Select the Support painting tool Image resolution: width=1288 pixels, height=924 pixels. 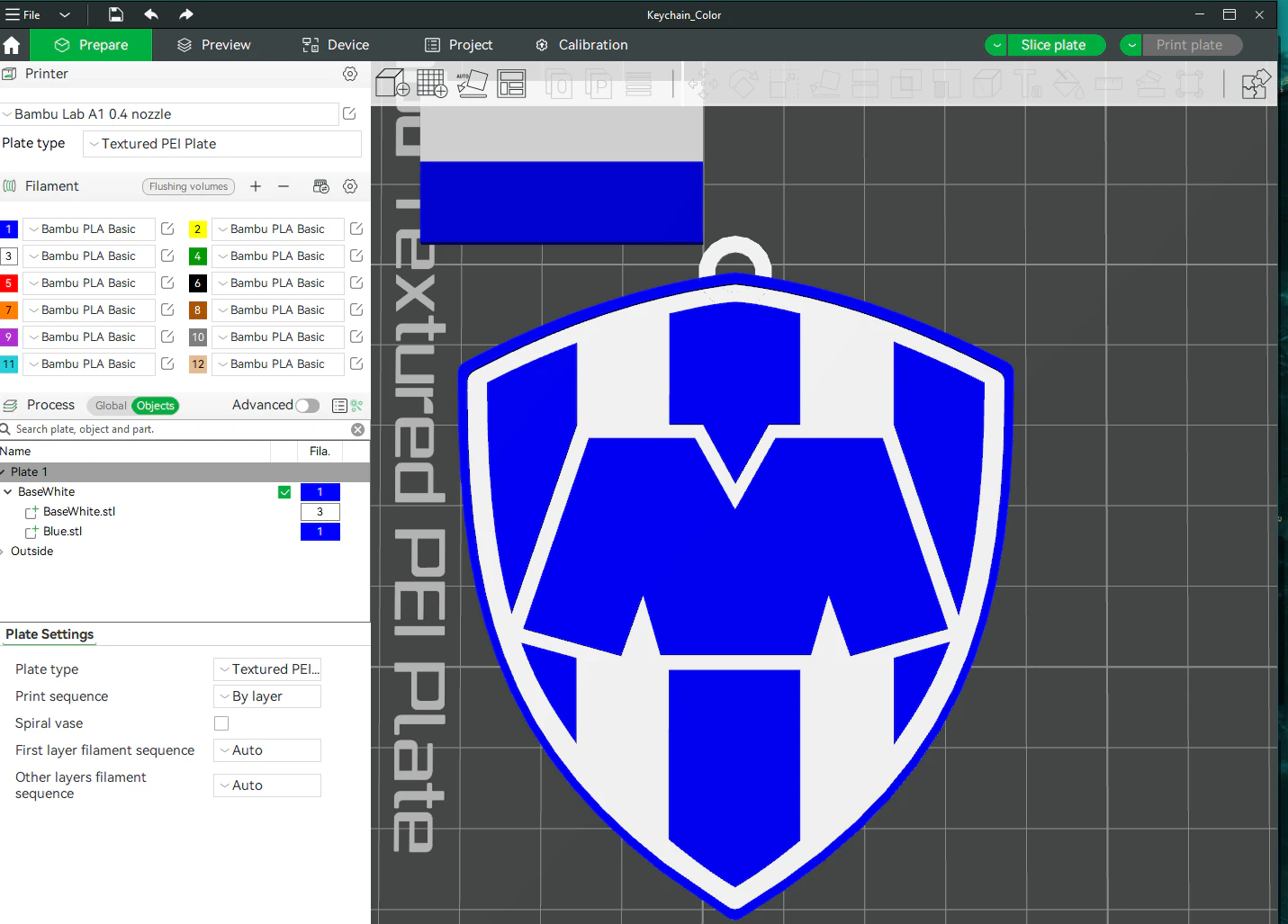point(946,85)
